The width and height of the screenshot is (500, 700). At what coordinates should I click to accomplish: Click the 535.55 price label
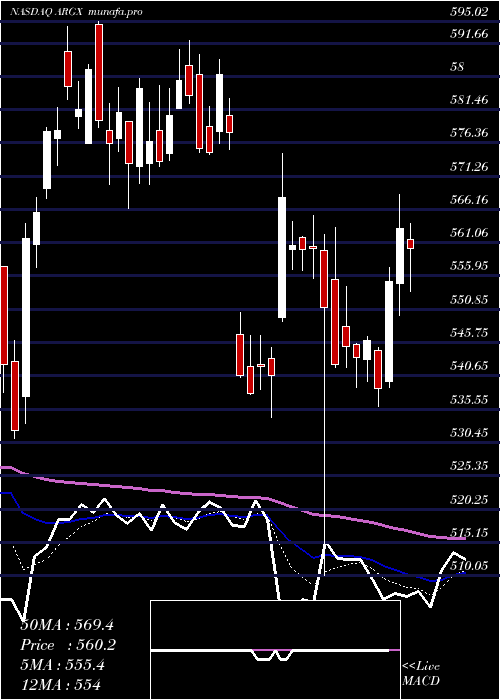click(x=468, y=399)
